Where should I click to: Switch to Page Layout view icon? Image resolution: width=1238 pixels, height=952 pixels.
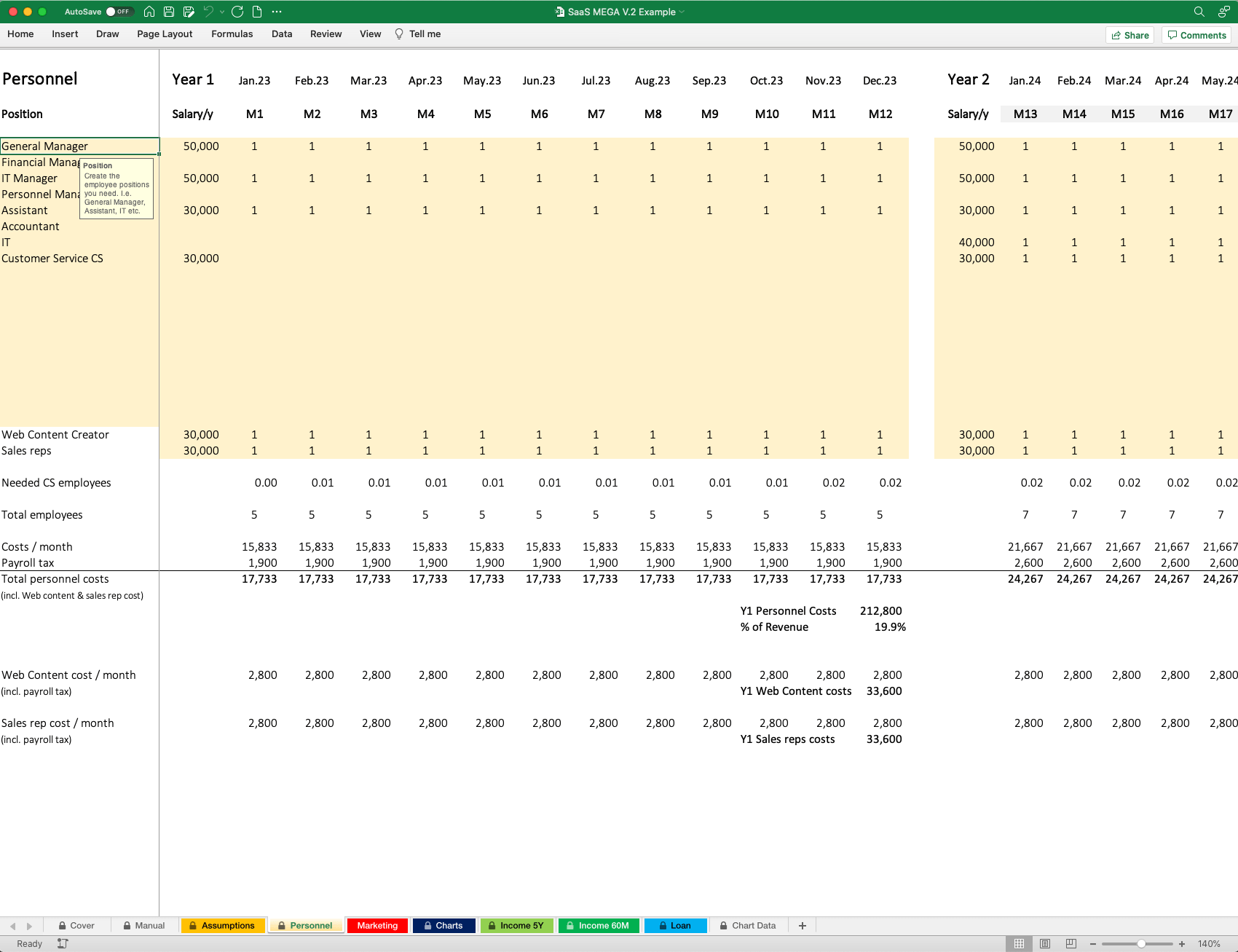[1045, 944]
